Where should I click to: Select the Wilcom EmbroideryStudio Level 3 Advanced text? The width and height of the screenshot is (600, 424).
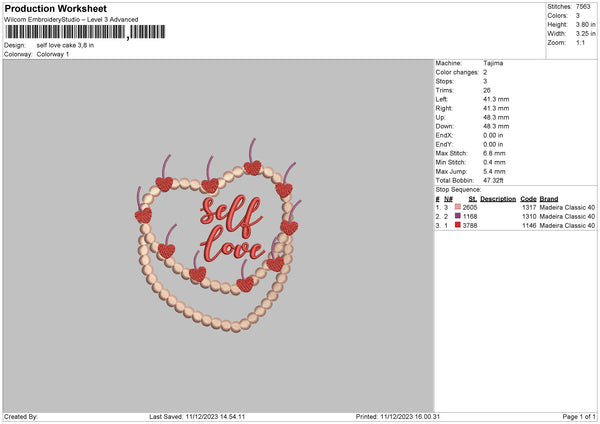71,20
